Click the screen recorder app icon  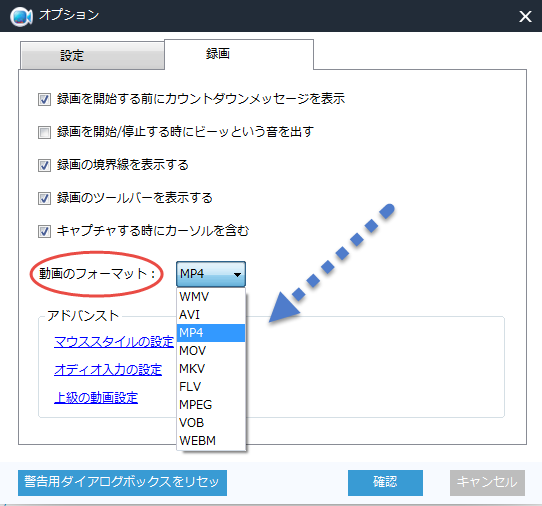coord(21,16)
